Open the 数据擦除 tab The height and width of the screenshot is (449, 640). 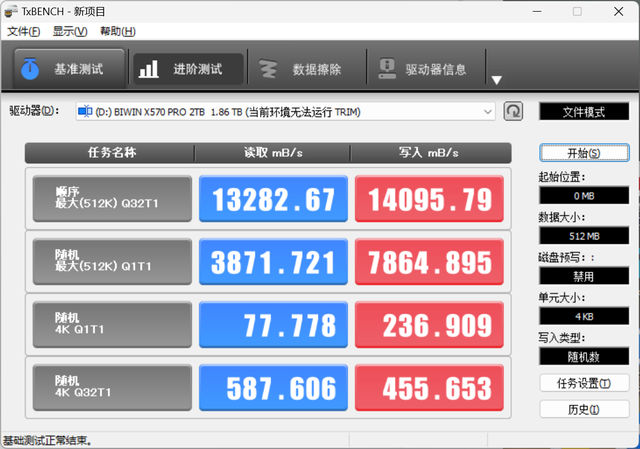click(307, 69)
